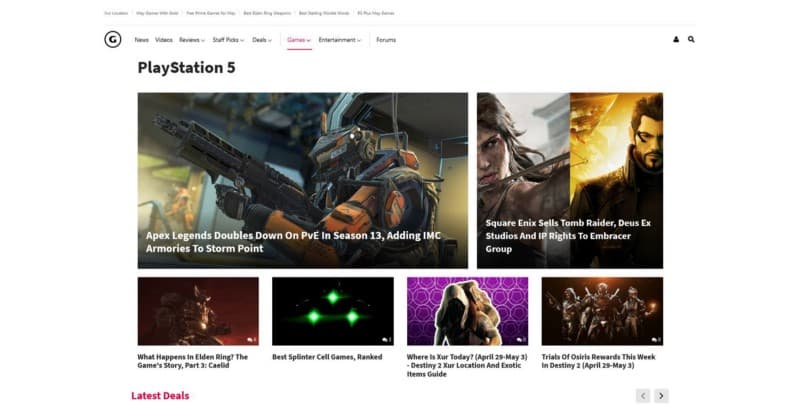Click comment count icon on Trials Of Osiris thumbnail
Image resolution: width=800 pixels, height=405 pixels.
click(x=656, y=340)
